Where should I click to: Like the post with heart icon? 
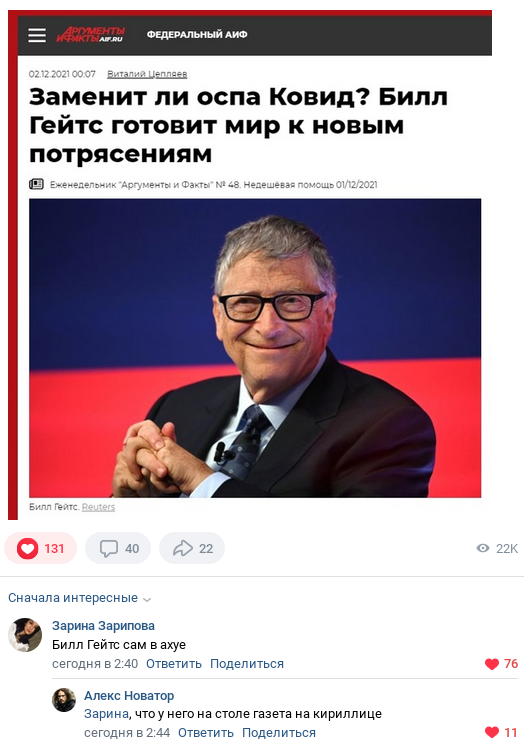pyautogui.click(x=28, y=549)
